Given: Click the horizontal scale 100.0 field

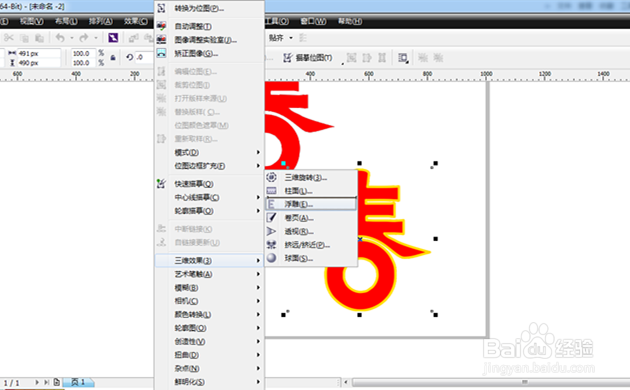Looking at the screenshot, I should (x=83, y=53).
